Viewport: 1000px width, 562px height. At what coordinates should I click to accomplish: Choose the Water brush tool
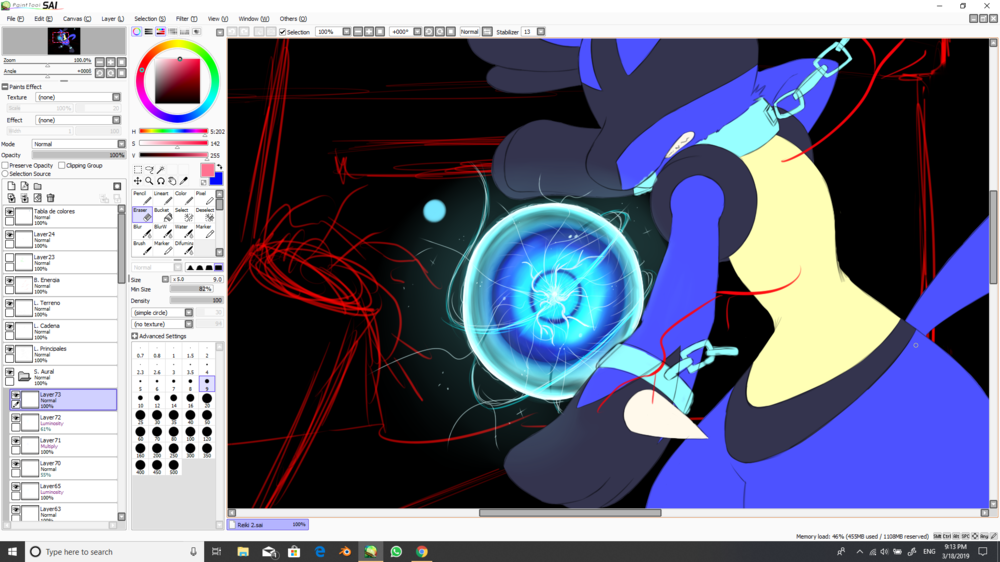[182, 230]
